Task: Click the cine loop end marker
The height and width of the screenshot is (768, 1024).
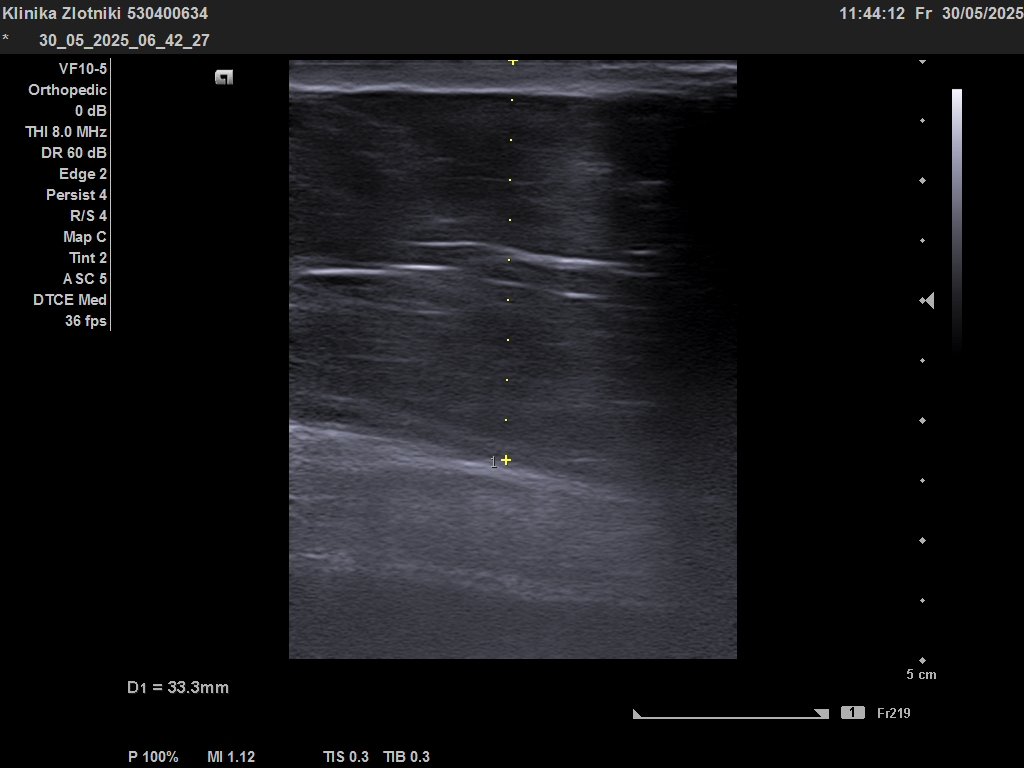Action: coord(822,714)
